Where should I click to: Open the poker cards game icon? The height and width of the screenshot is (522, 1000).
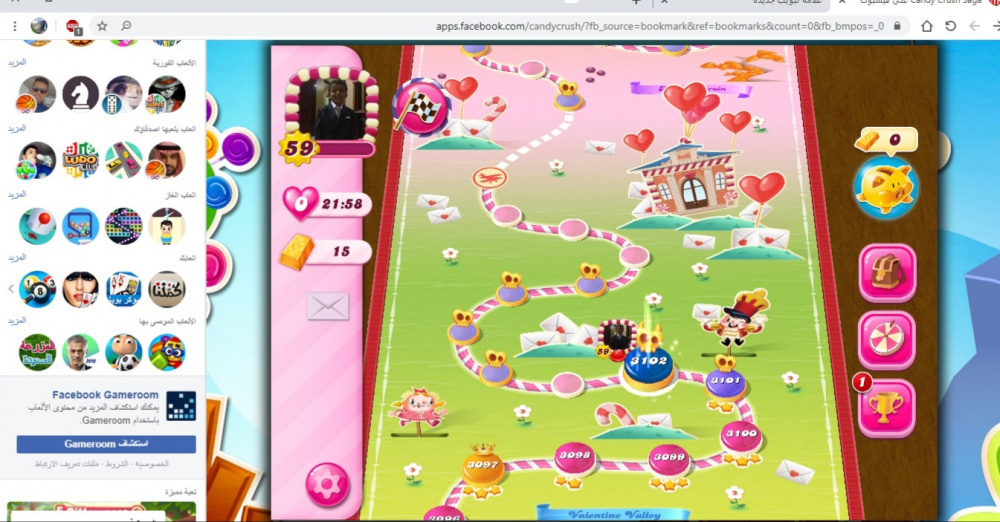[x=124, y=289]
